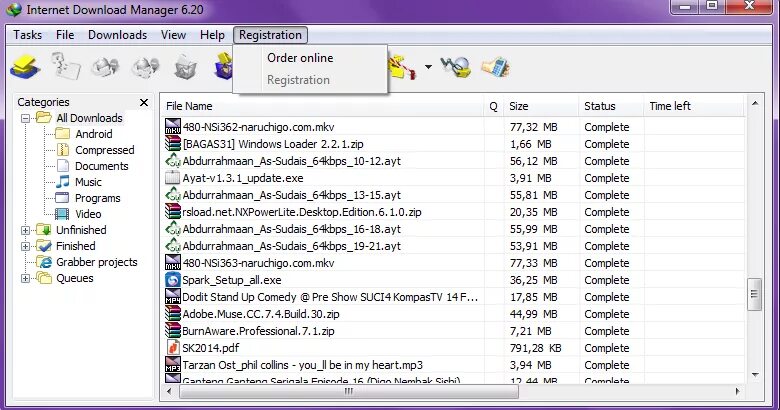
Task: Choose Order online from the menu
Action: (300, 58)
